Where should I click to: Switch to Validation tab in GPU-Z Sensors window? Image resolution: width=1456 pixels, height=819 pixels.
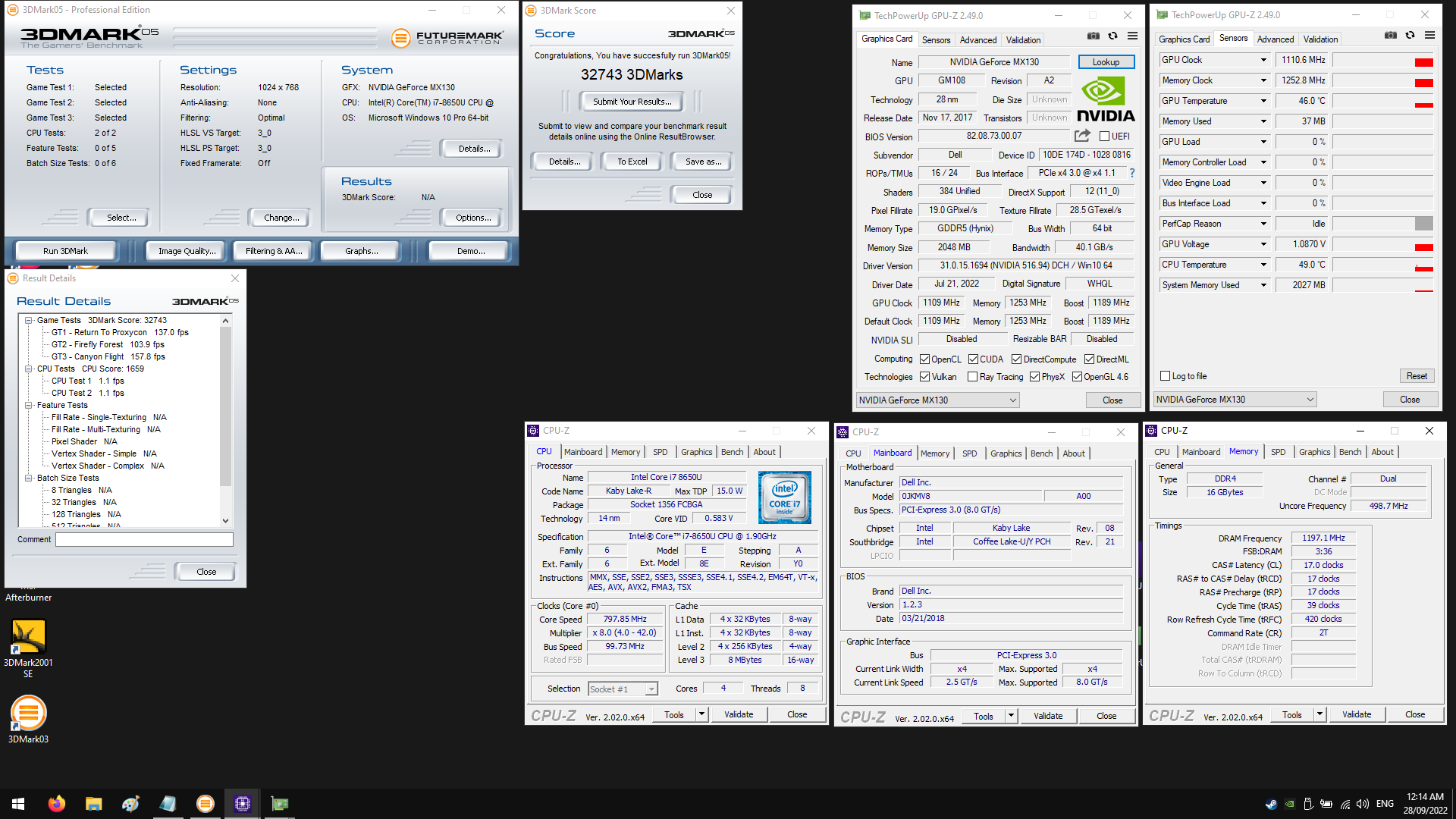(x=1320, y=39)
